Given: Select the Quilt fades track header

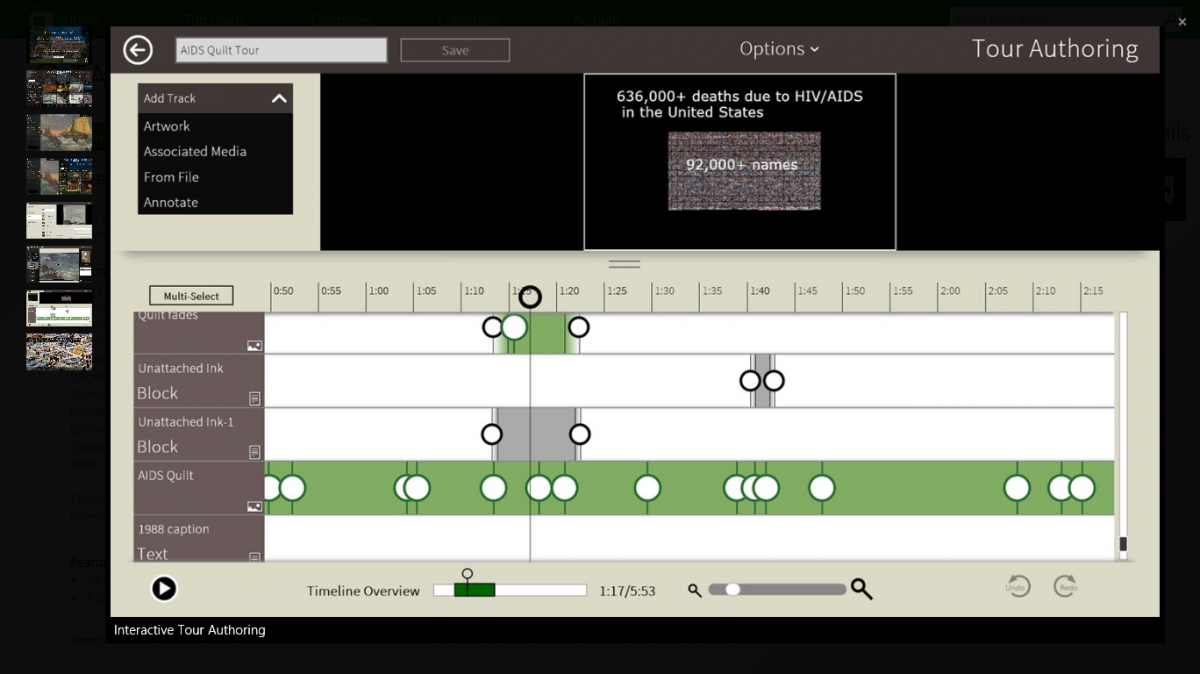Looking at the screenshot, I should 199,333.
